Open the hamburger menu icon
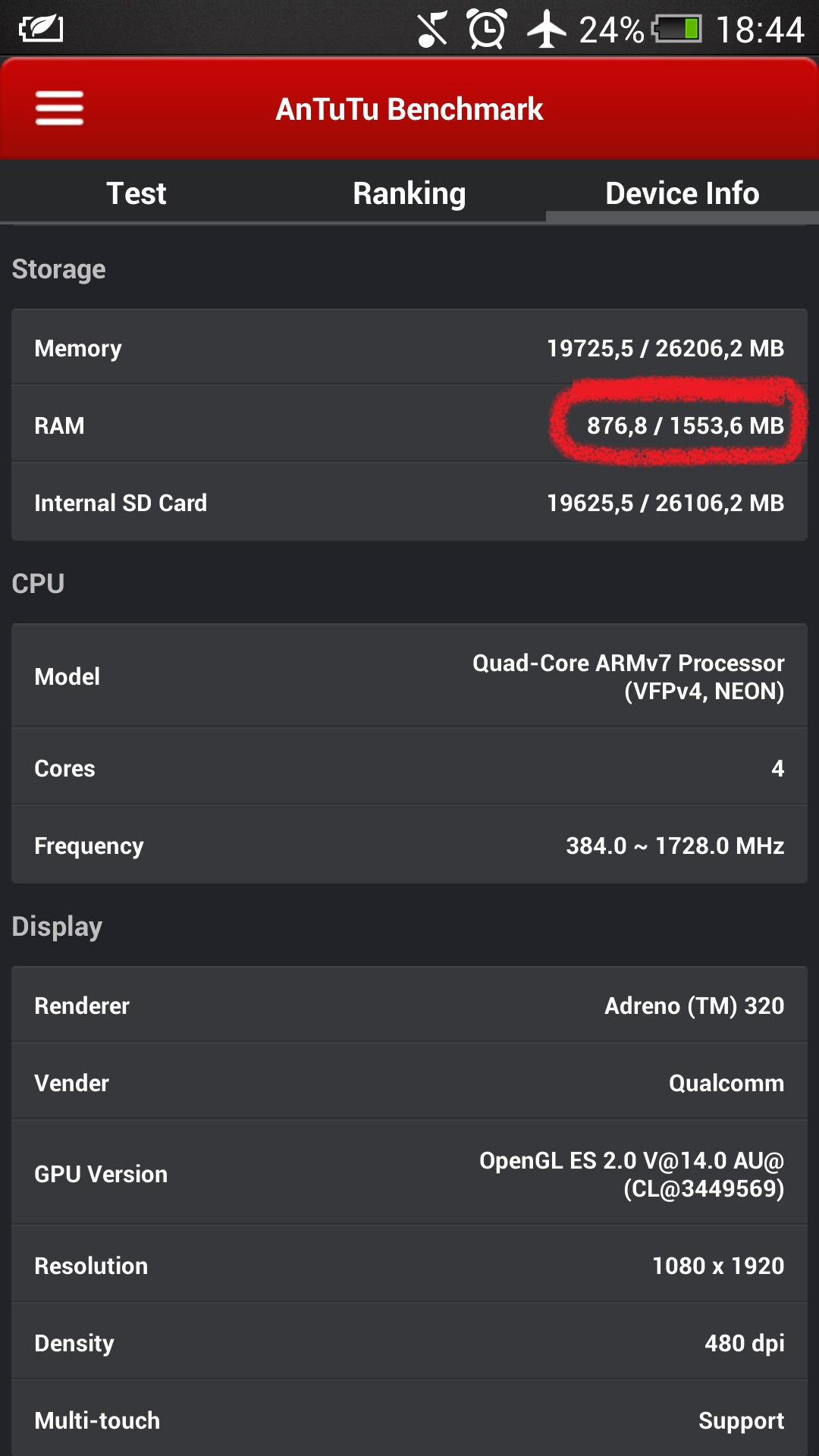This screenshot has width=819, height=1456. [59, 108]
